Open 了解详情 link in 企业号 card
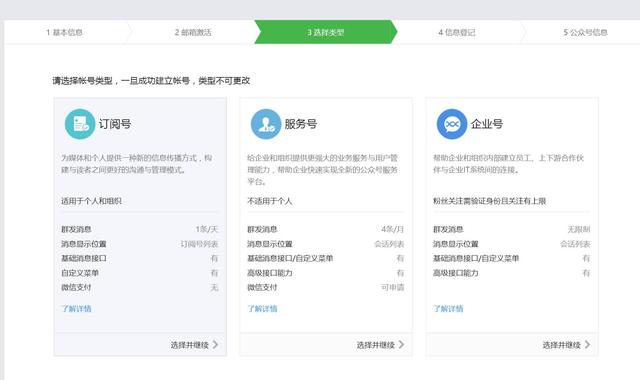The width and height of the screenshot is (640, 380). 448,309
